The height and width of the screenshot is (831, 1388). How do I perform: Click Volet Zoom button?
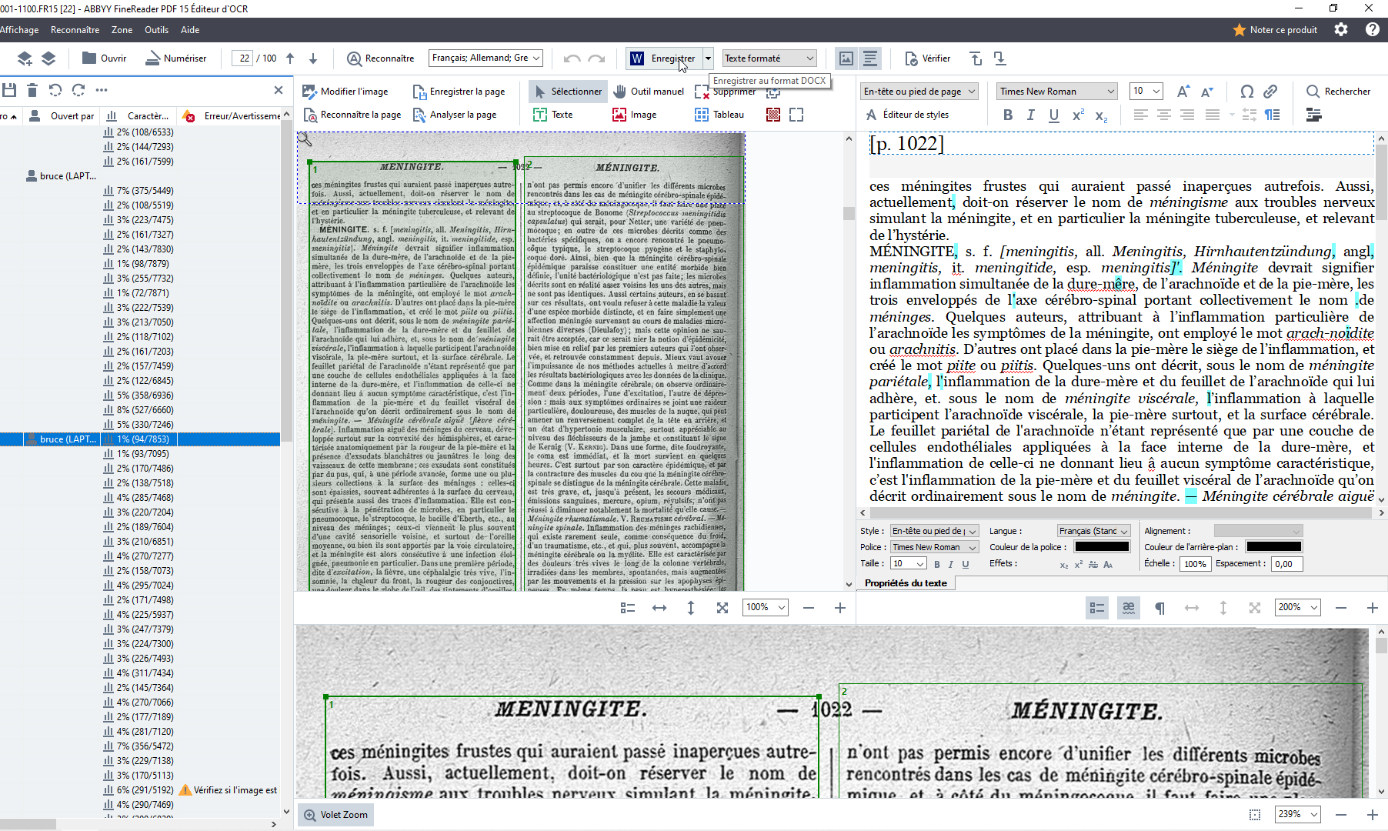(336, 814)
